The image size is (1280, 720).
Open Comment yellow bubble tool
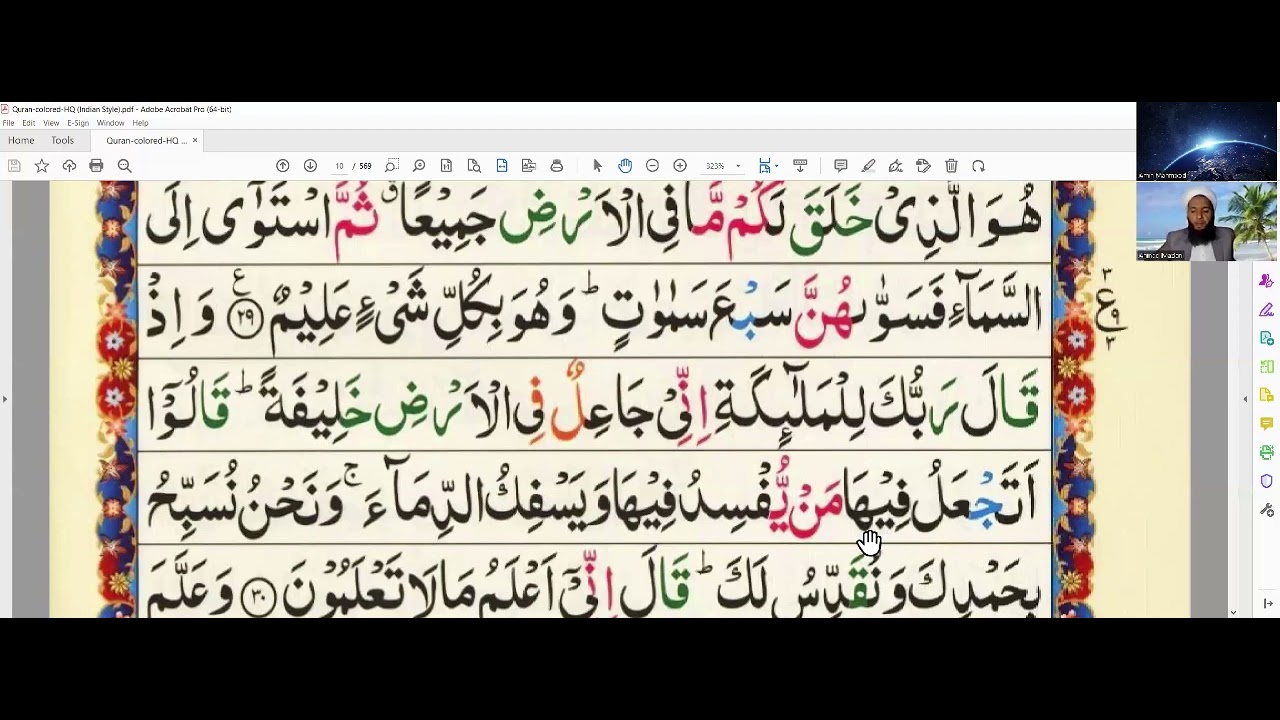(1266, 424)
